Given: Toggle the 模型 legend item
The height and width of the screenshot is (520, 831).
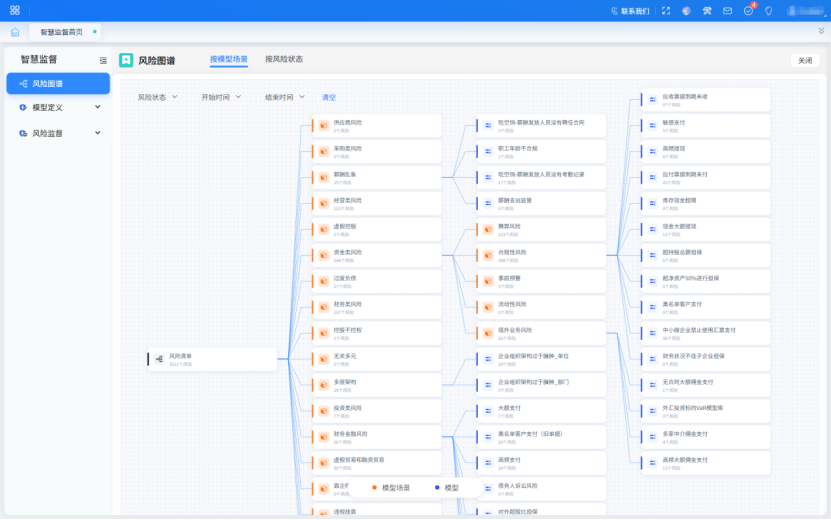Looking at the screenshot, I should click(x=447, y=488).
